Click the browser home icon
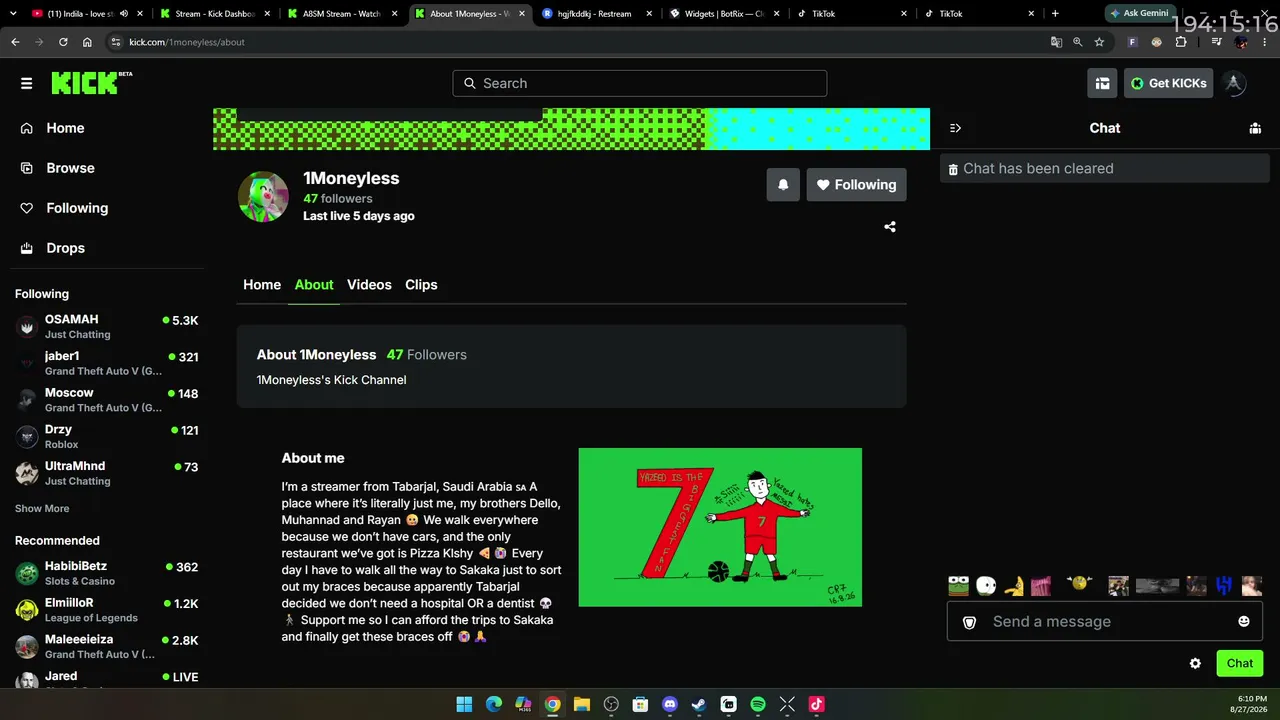Viewport: 1280px width, 720px height. (87, 42)
